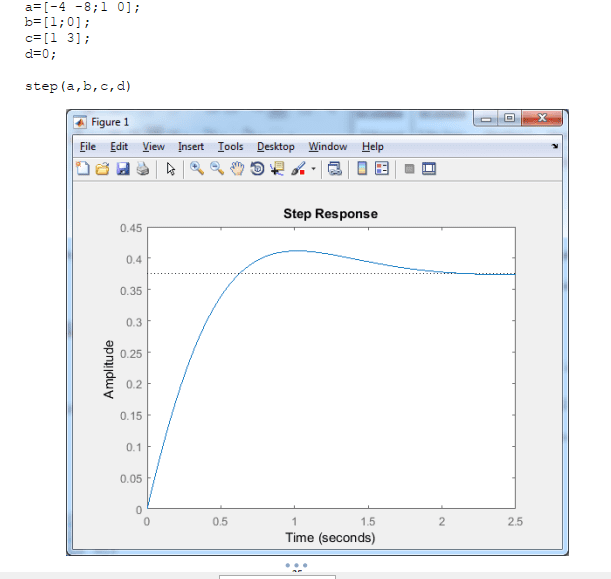Hide plot tools using the gray square icon
Viewport: 611px width, 579px height.
(409, 169)
